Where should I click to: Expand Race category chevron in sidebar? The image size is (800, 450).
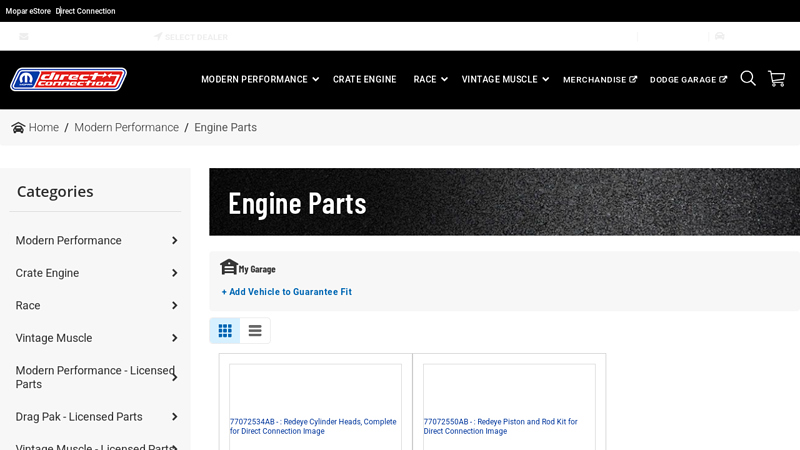click(174, 306)
